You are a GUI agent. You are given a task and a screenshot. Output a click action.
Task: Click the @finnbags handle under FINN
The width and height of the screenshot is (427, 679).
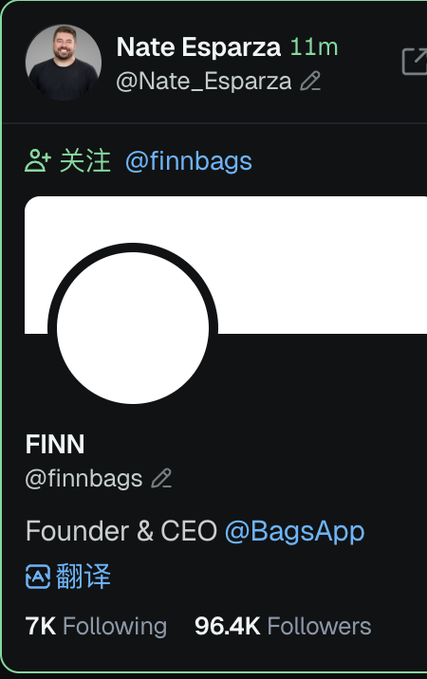click(84, 479)
